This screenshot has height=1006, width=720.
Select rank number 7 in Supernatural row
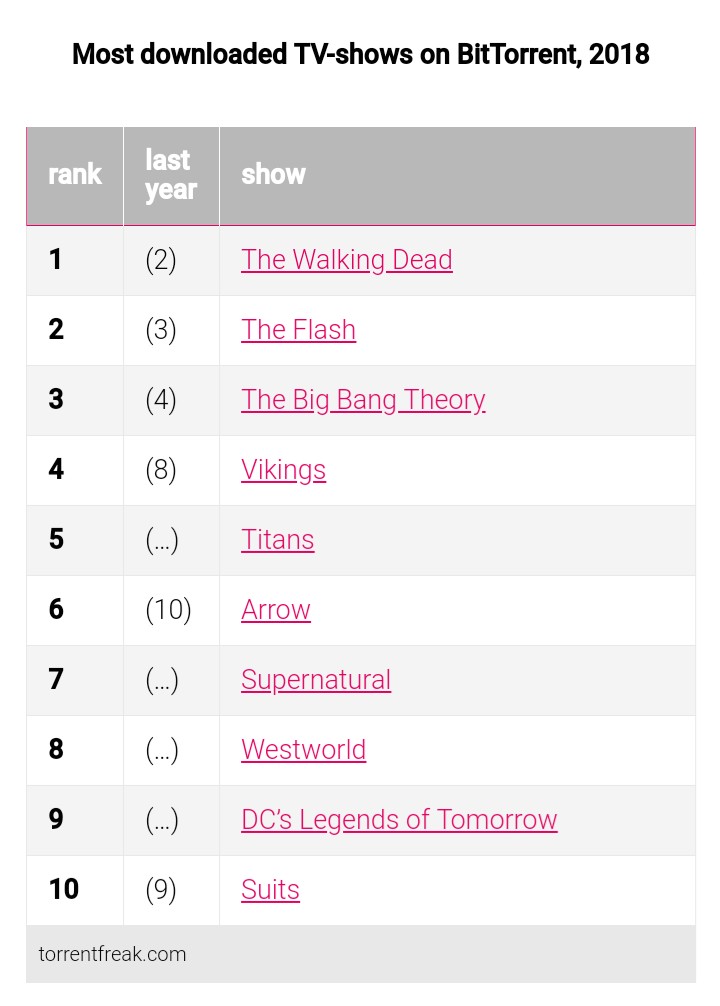click(x=56, y=680)
